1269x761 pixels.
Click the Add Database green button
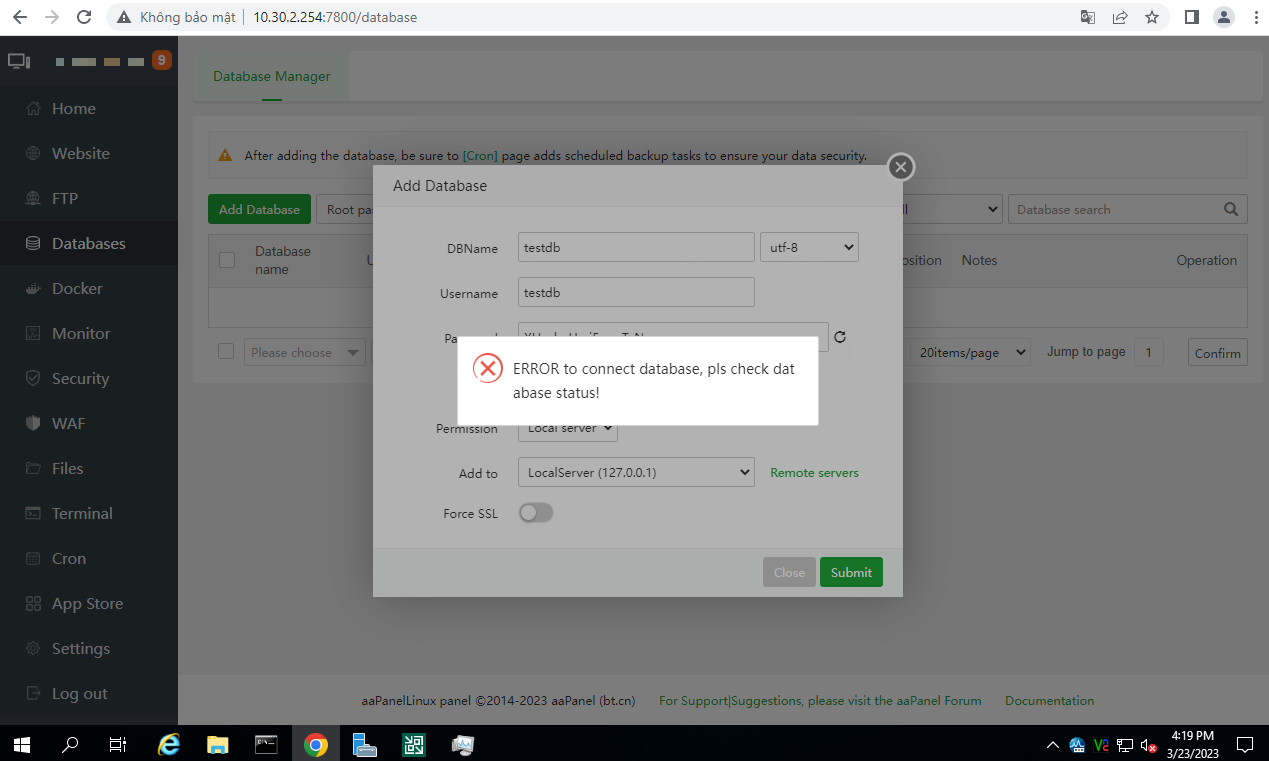tap(259, 209)
